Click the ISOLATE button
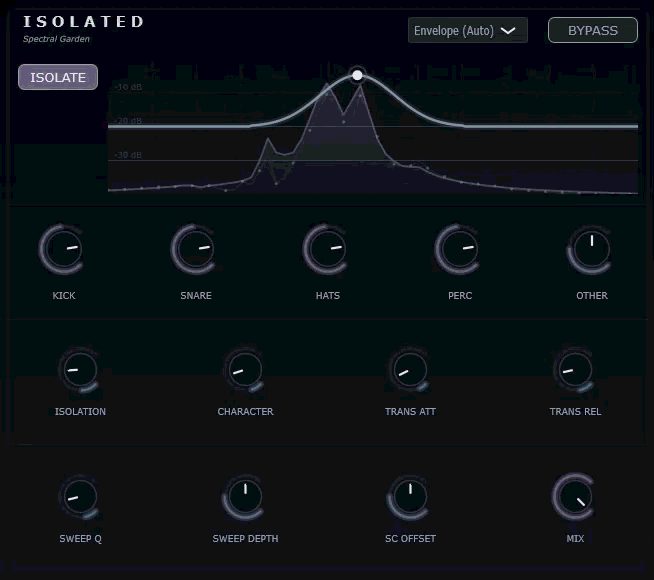The image size is (654, 580). point(58,77)
